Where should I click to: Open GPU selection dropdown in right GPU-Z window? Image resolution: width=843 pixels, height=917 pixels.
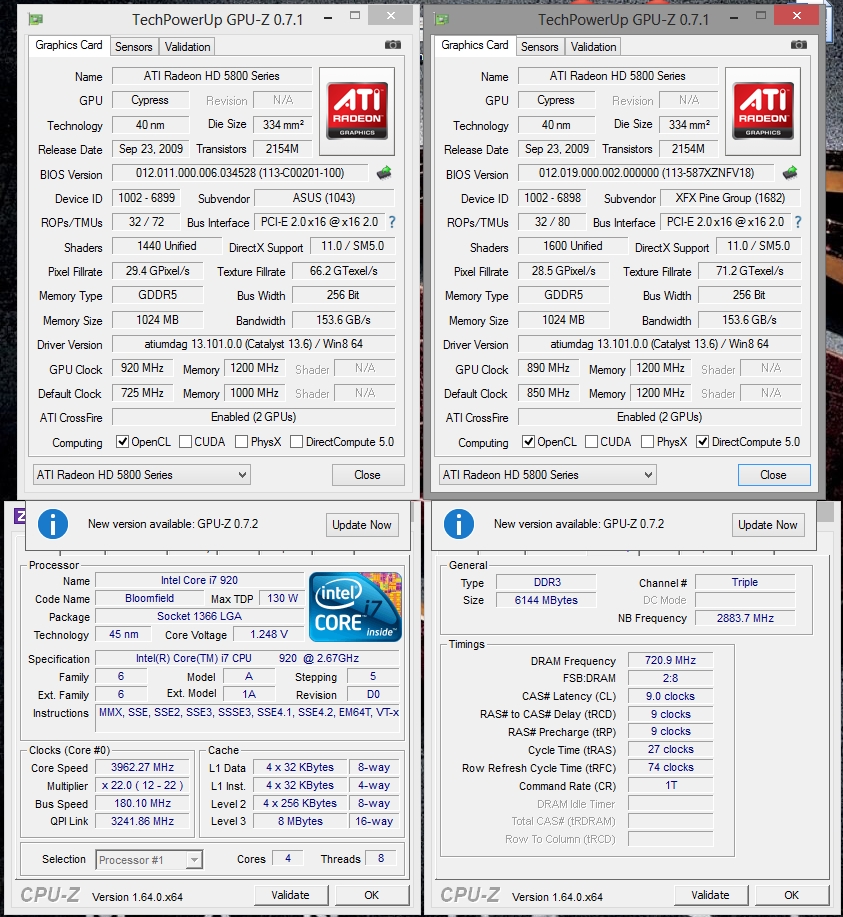tap(548, 475)
